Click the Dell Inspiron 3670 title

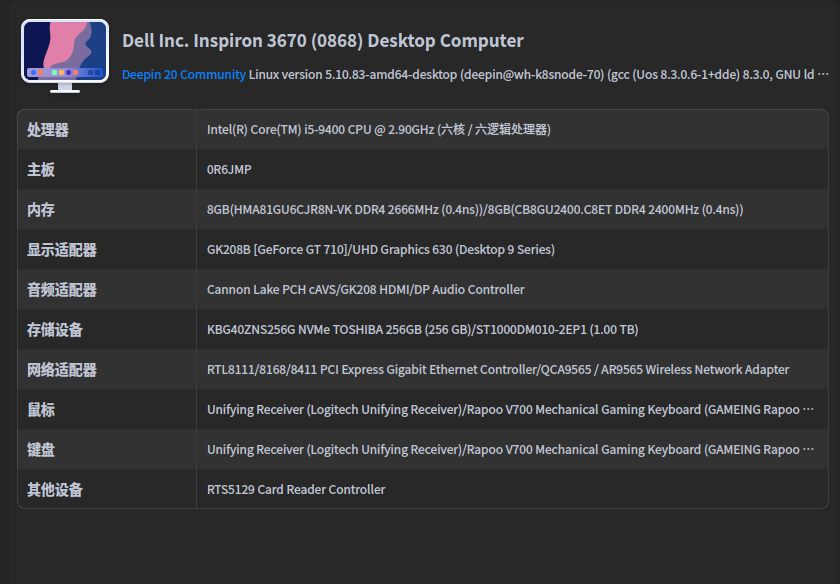(323, 41)
